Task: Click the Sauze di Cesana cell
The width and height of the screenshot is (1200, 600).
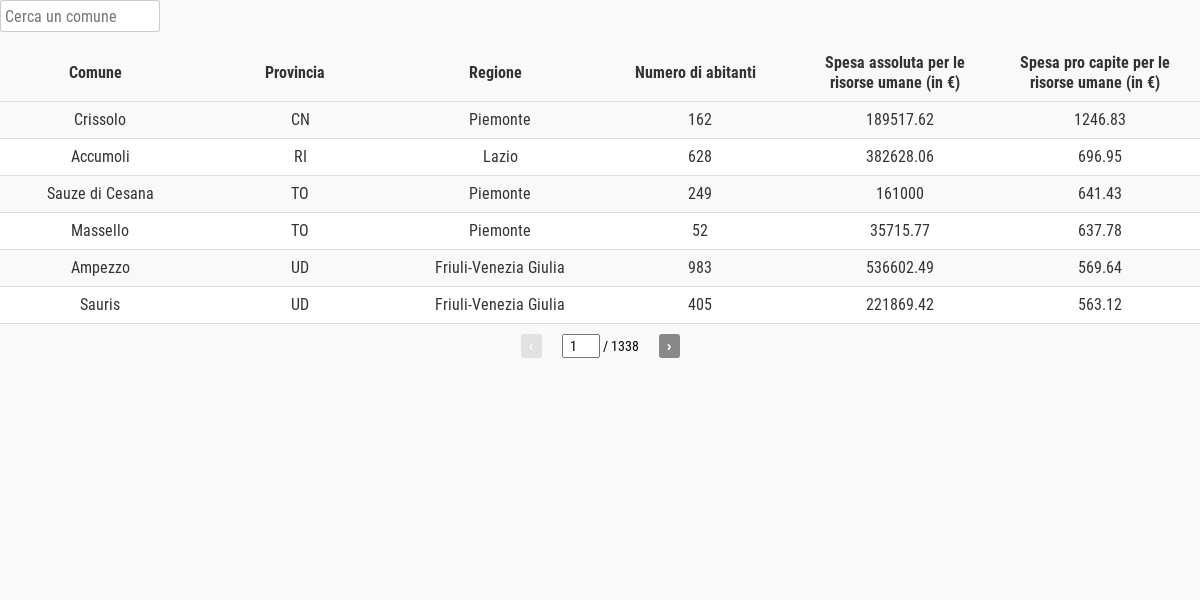Action: click(100, 194)
